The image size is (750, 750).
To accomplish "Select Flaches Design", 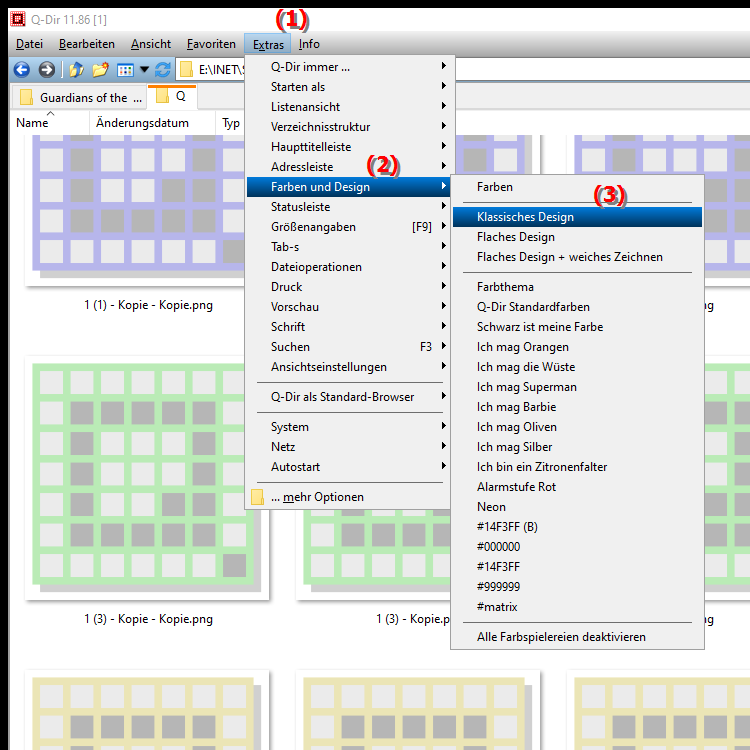I will pos(577,237).
